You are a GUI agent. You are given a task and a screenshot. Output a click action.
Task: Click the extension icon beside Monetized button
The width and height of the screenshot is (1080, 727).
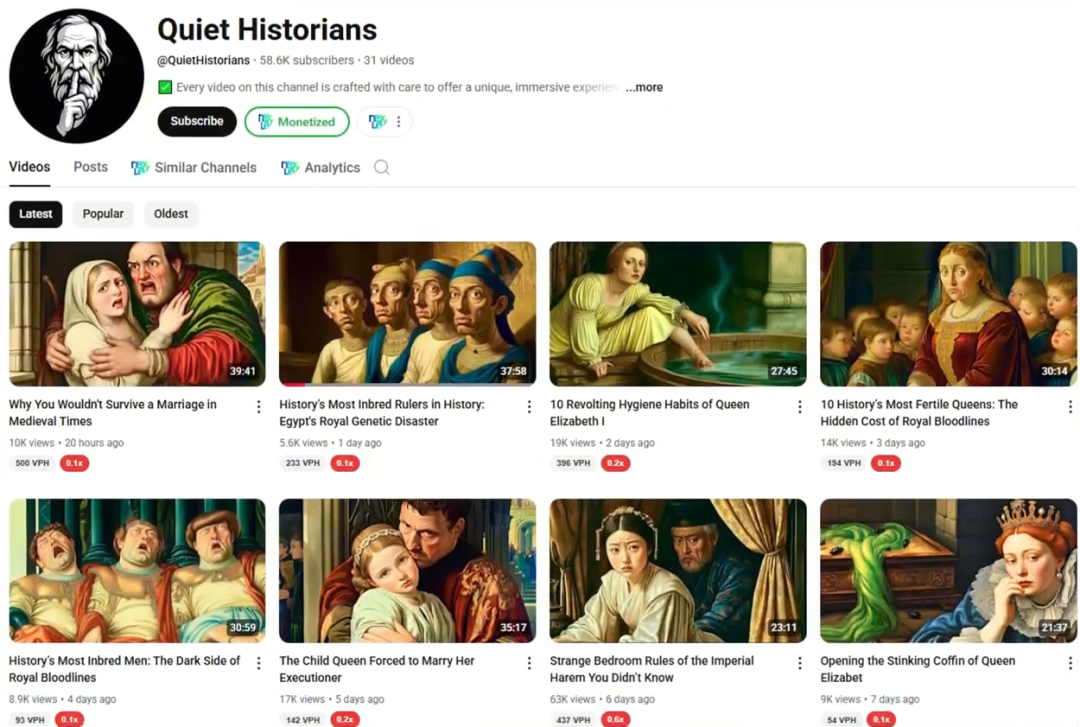point(377,122)
